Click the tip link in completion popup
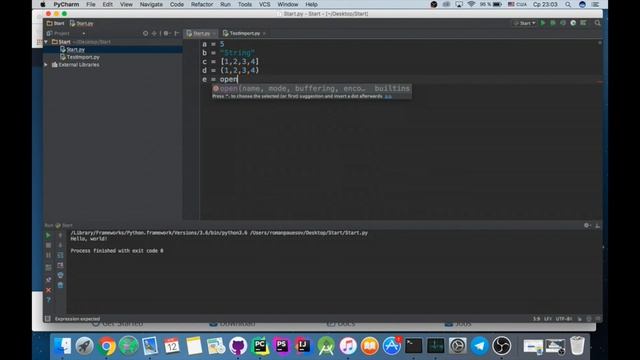 tap(388, 96)
